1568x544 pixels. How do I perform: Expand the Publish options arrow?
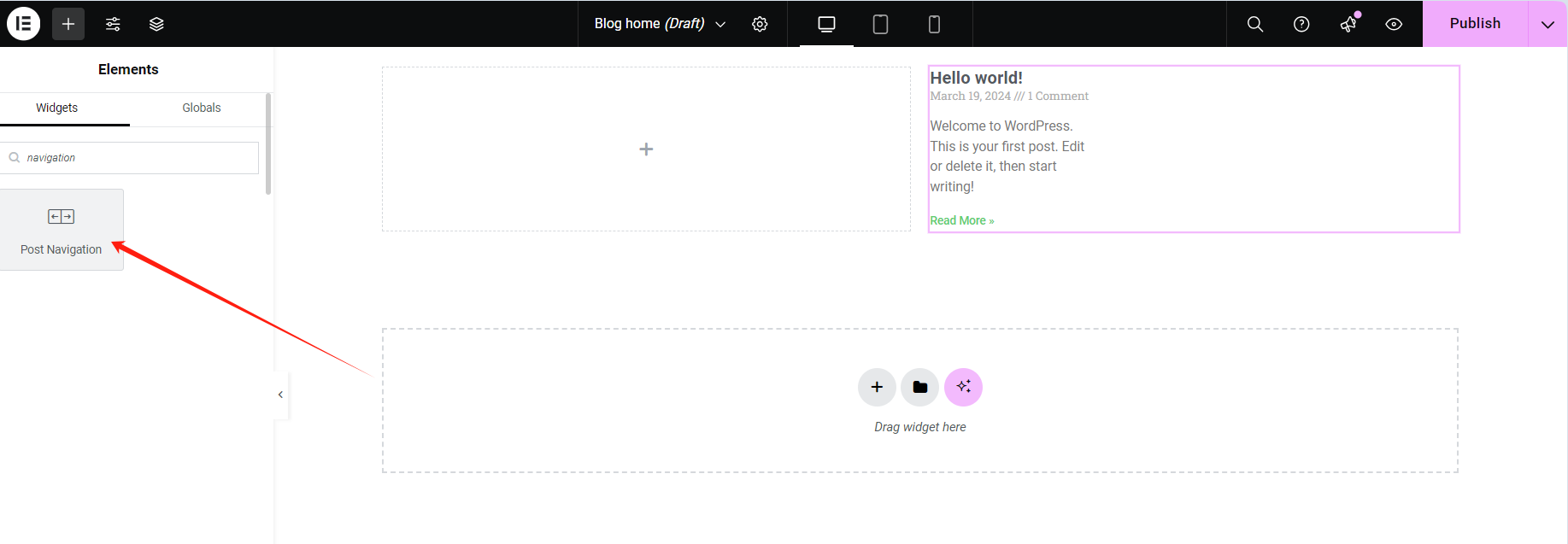click(x=1547, y=24)
